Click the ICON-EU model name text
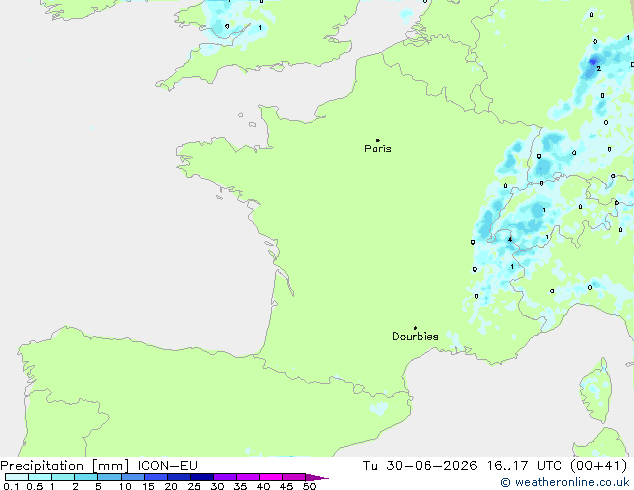The height and width of the screenshot is (490, 634). 167,466
